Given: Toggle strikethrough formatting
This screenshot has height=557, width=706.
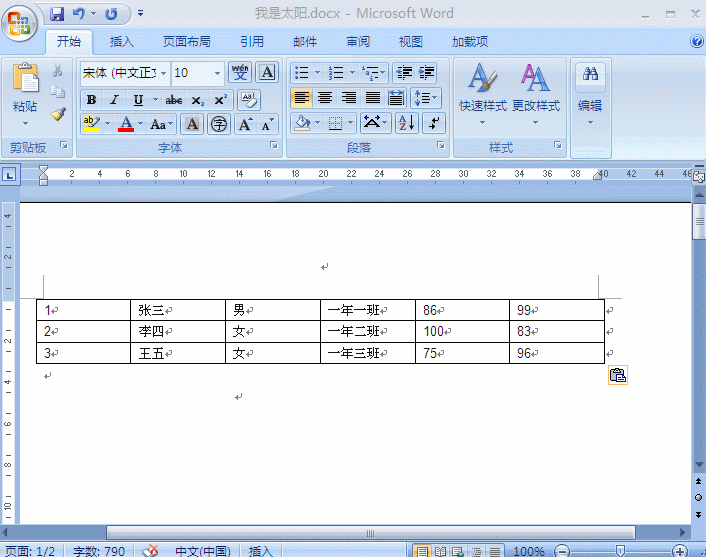Looking at the screenshot, I should pos(174,100).
